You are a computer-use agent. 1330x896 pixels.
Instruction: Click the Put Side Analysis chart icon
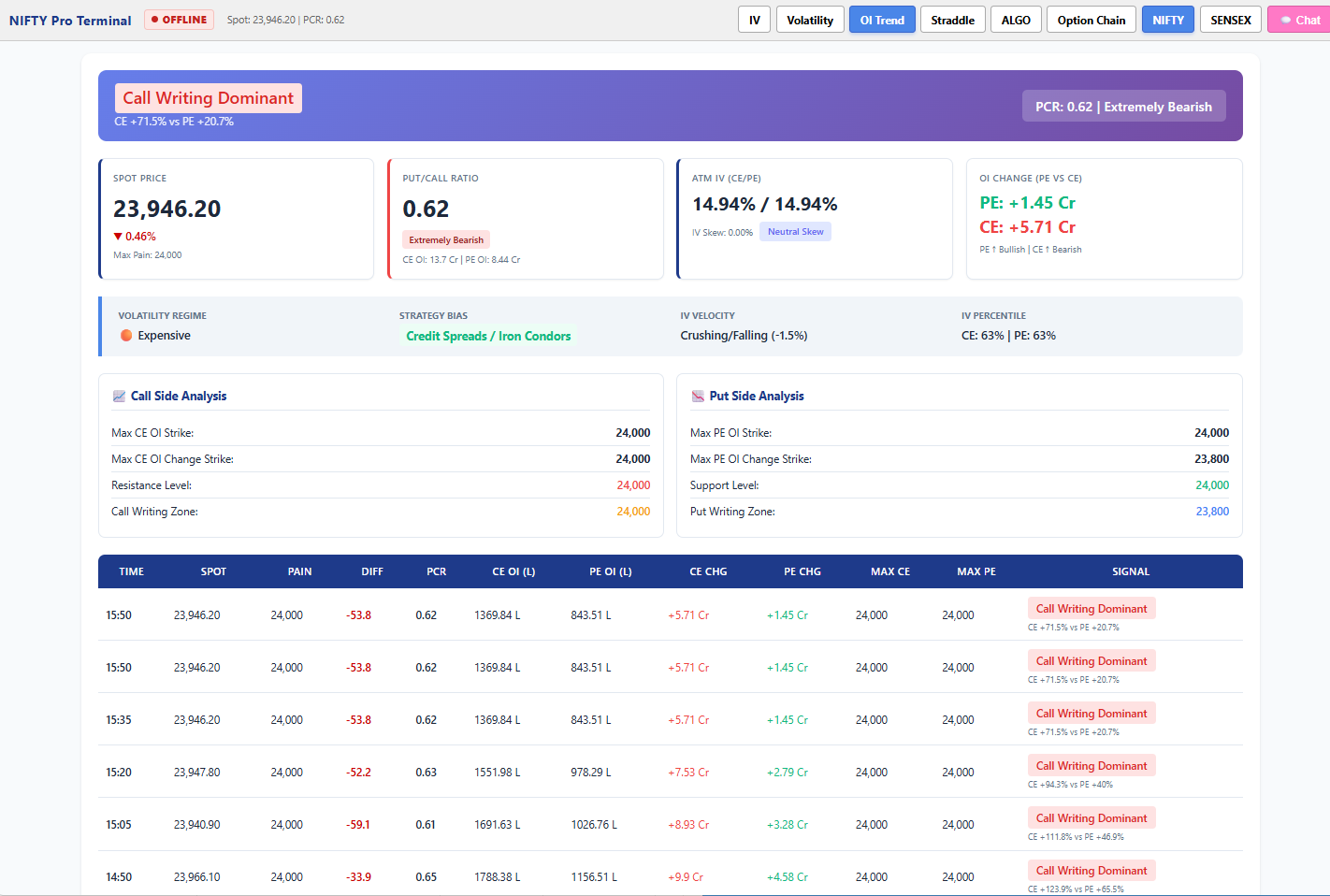coord(698,397)
